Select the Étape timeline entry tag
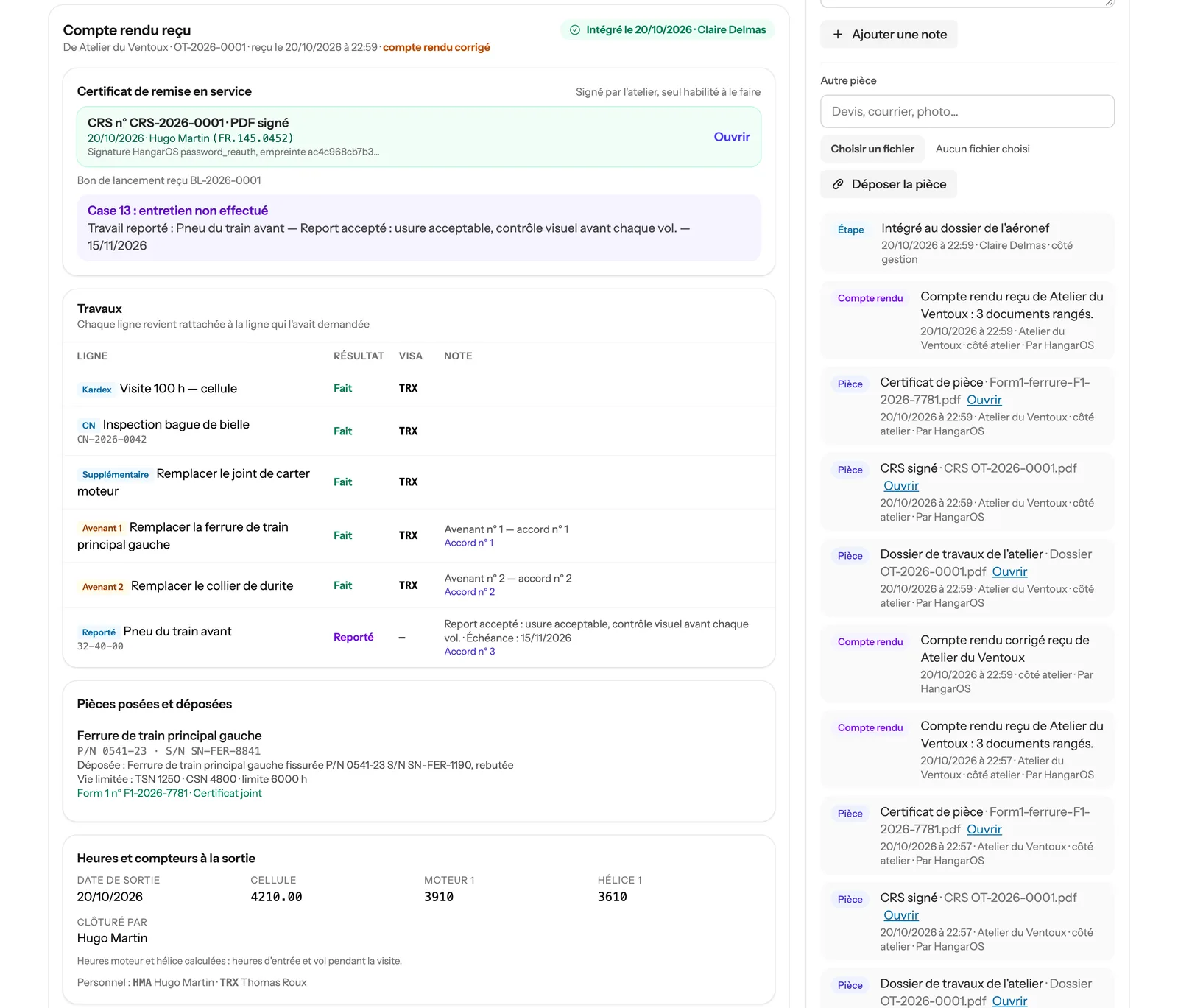This screenshot has width=1178, height=1008. pyautogui.click(x=850, y=230)
